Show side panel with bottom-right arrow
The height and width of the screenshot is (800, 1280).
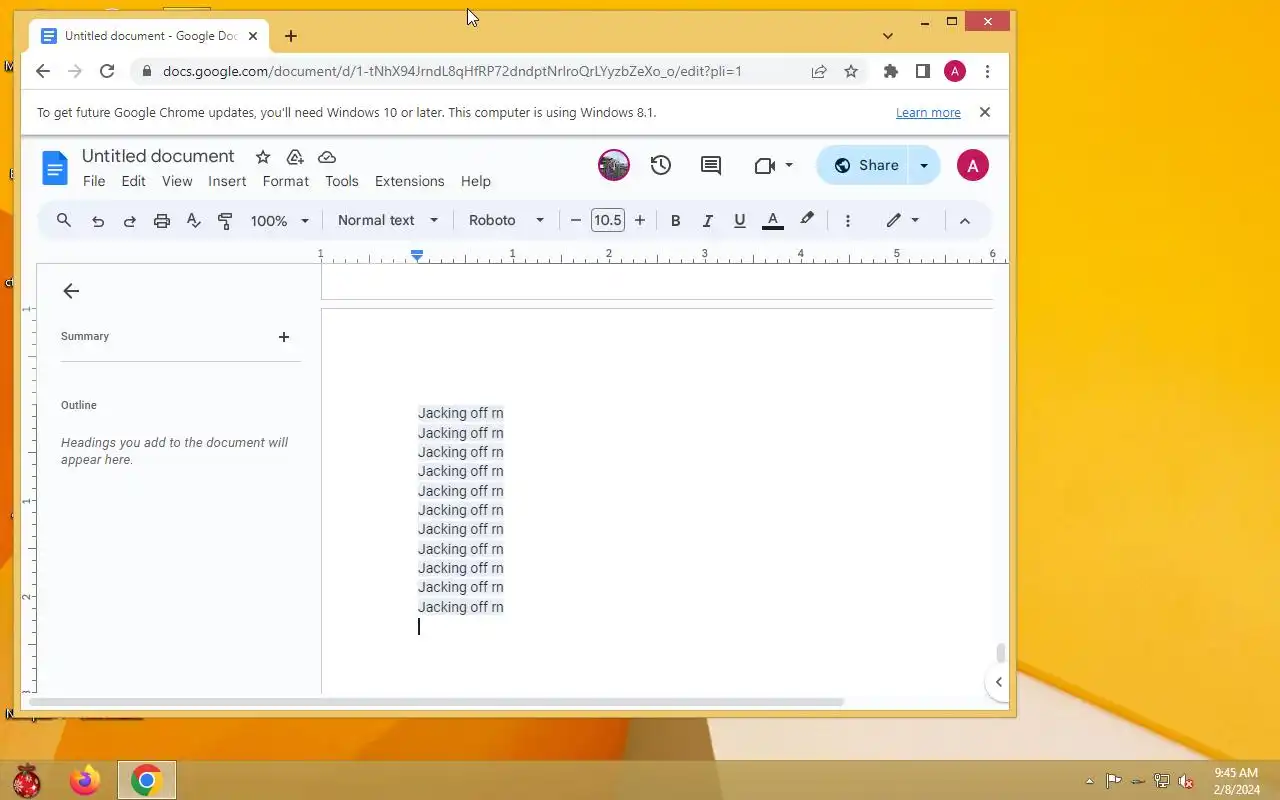point(998,682)
